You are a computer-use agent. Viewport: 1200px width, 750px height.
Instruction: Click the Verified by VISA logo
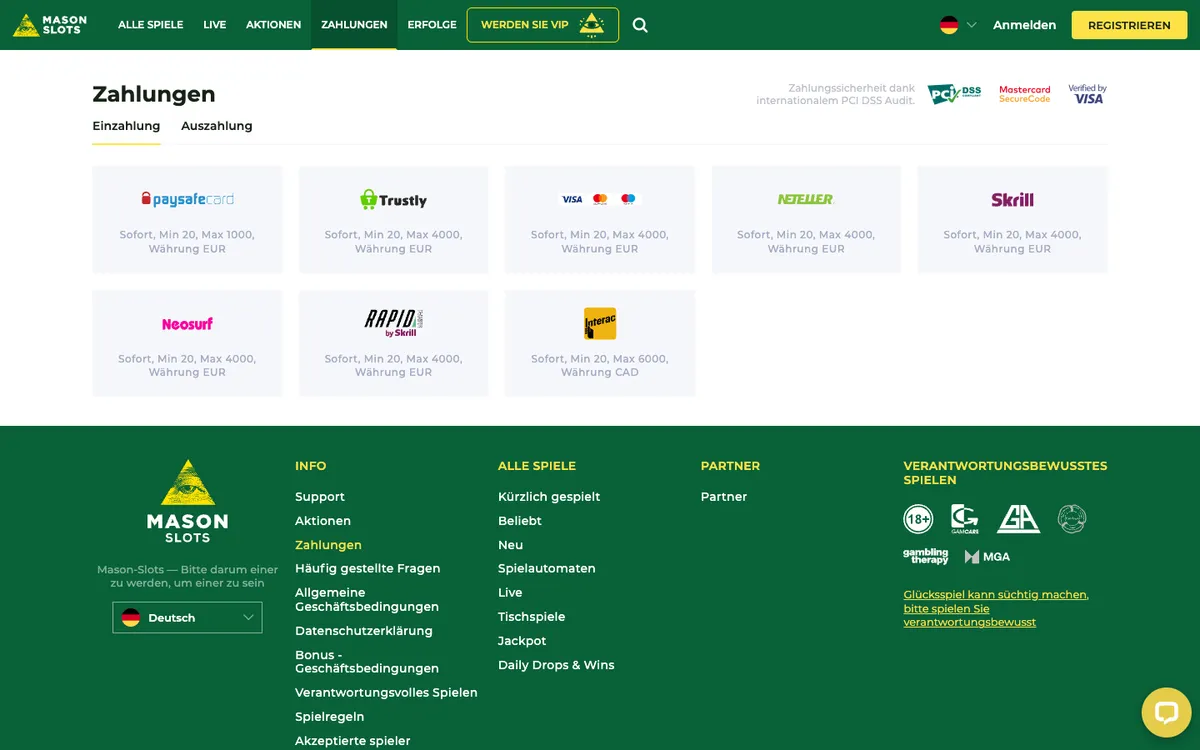(x=1087, y=94)
